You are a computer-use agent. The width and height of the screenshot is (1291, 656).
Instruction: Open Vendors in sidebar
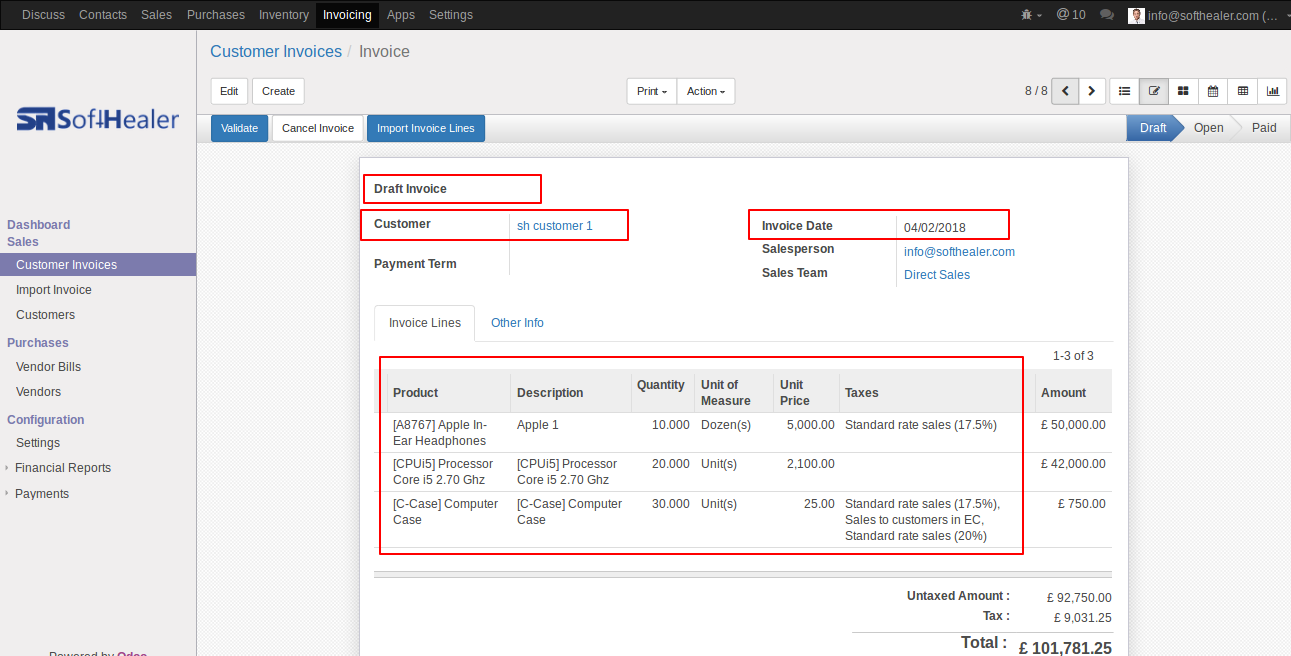38,392
